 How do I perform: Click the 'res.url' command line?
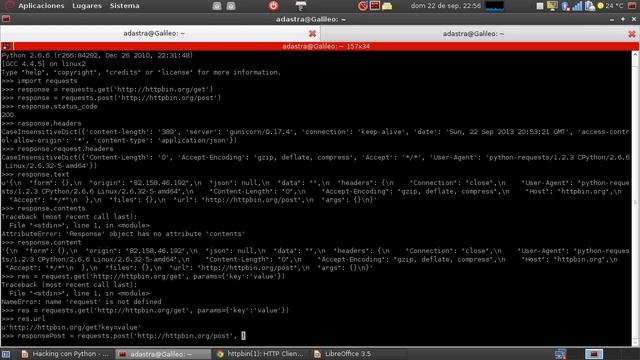(x=23, y=319)
